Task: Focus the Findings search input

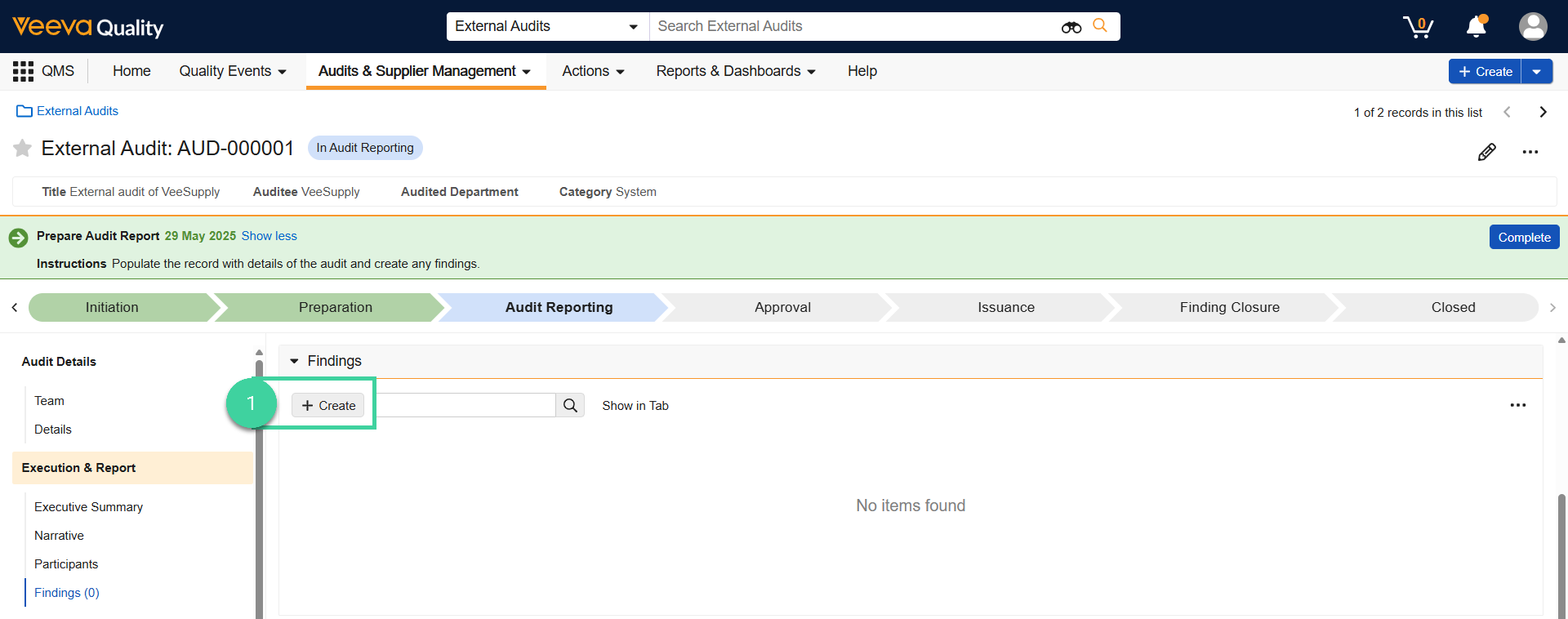Action: point(465,405)
